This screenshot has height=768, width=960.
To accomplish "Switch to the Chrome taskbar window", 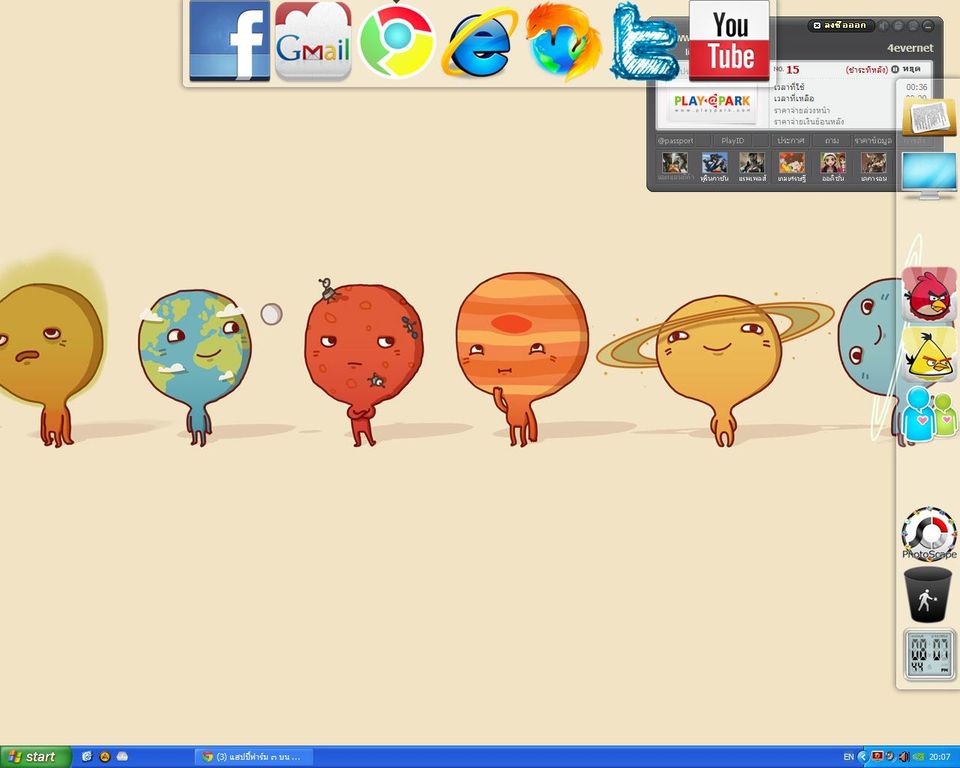I will 253,757.
